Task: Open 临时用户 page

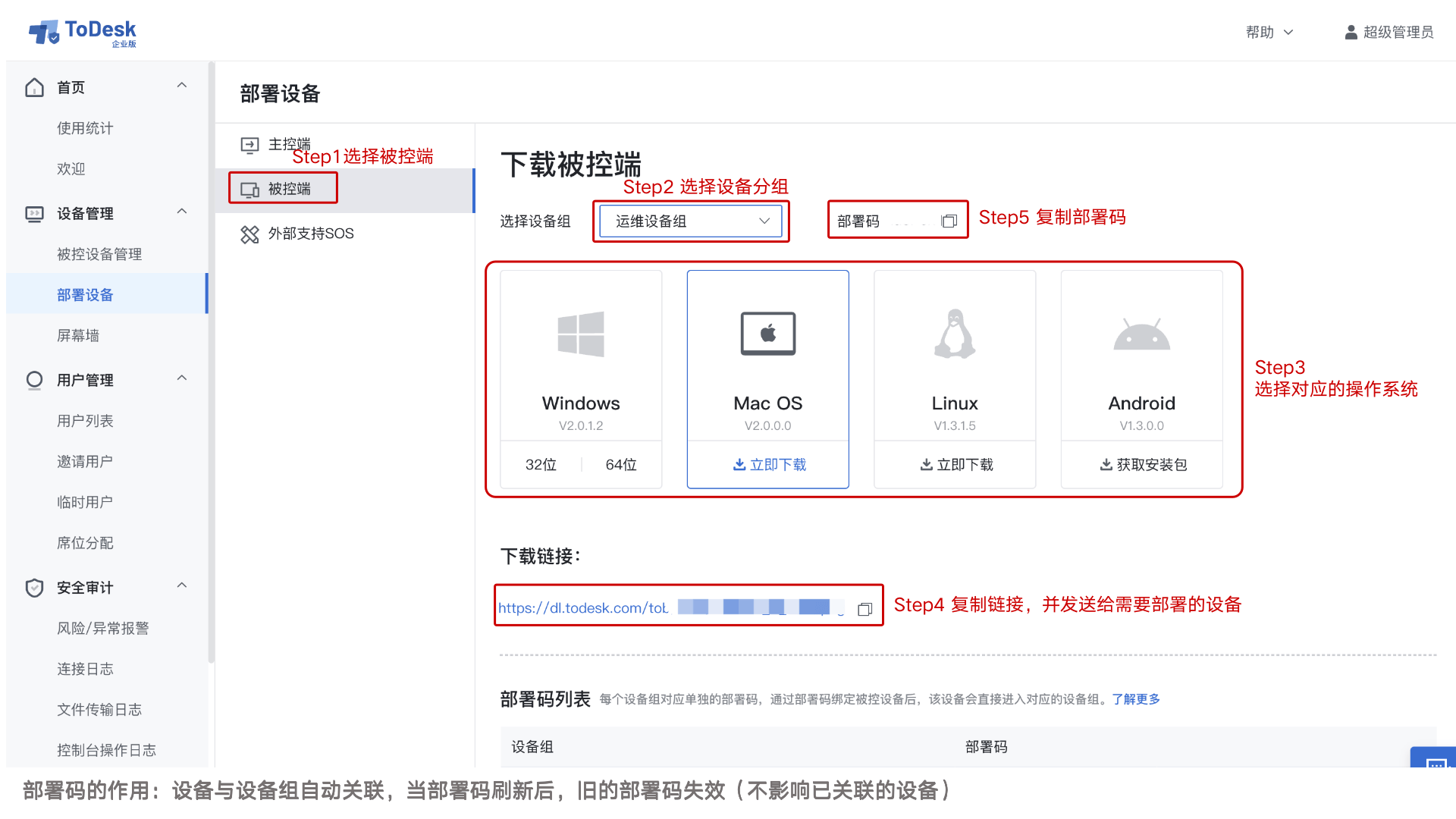Action: point(85,502)
